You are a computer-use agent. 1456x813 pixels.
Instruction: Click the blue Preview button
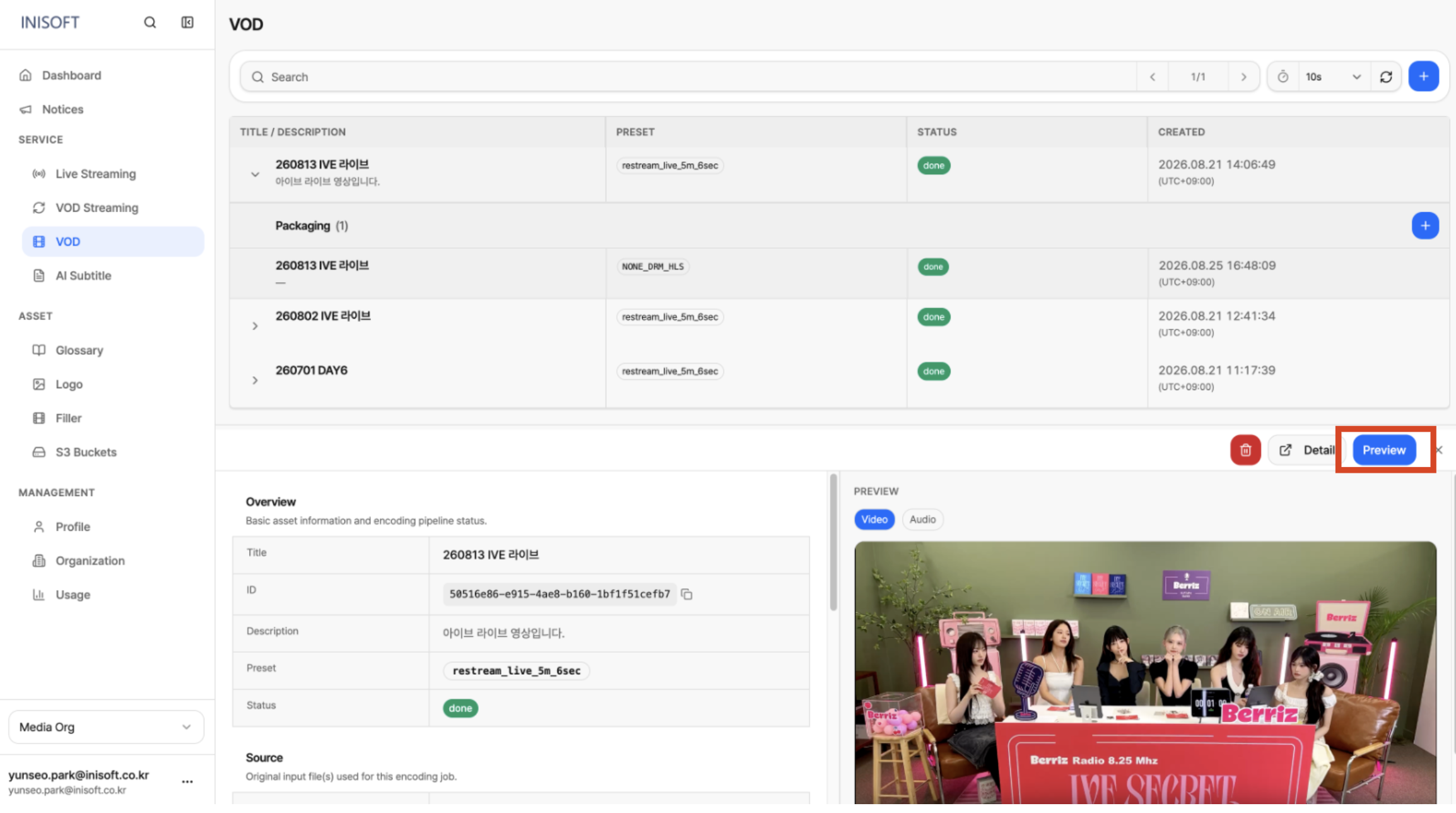(1384, 450)
